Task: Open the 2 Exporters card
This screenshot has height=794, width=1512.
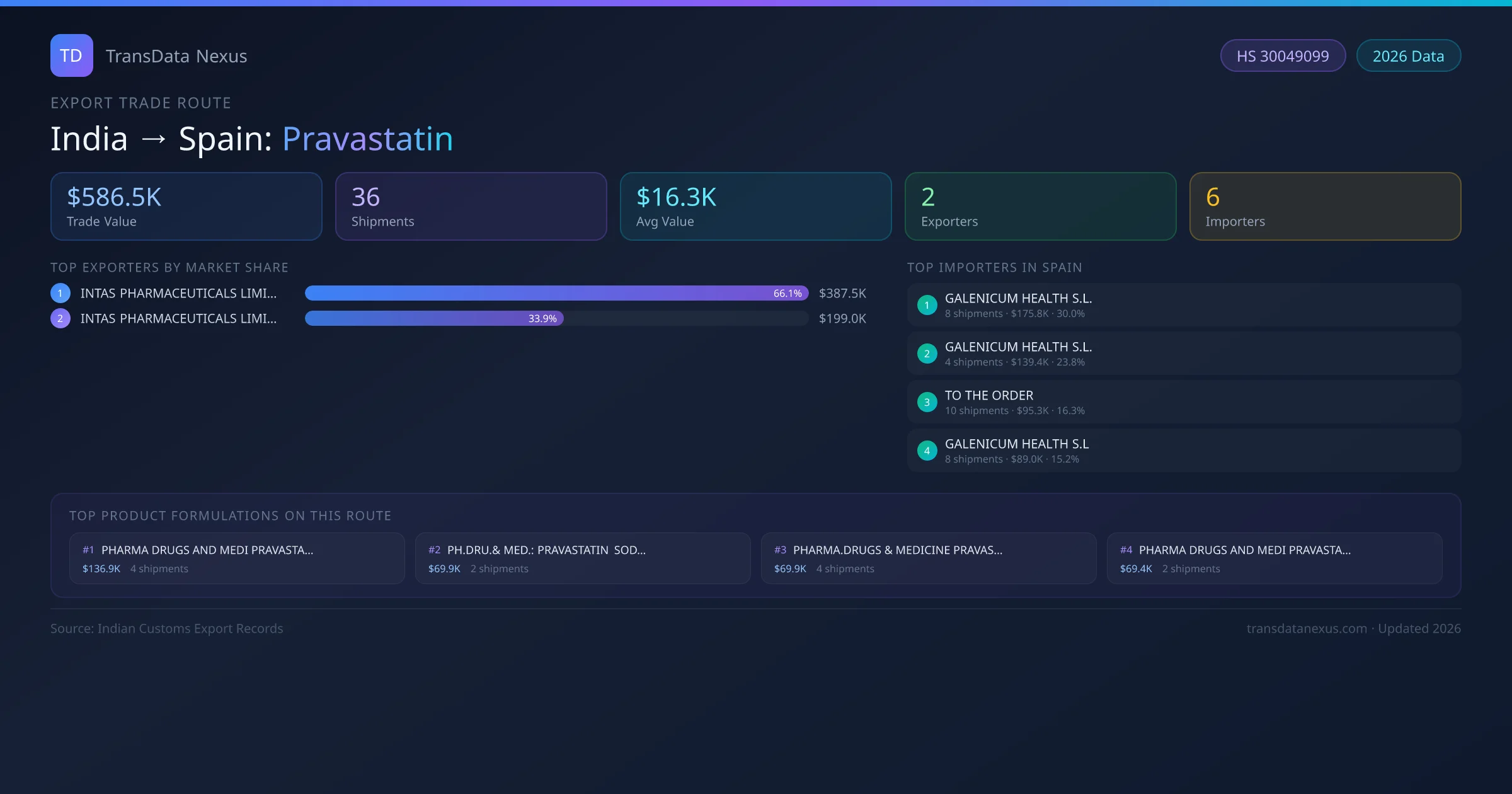Action: pyautogui.click(x=1040, y=206)
